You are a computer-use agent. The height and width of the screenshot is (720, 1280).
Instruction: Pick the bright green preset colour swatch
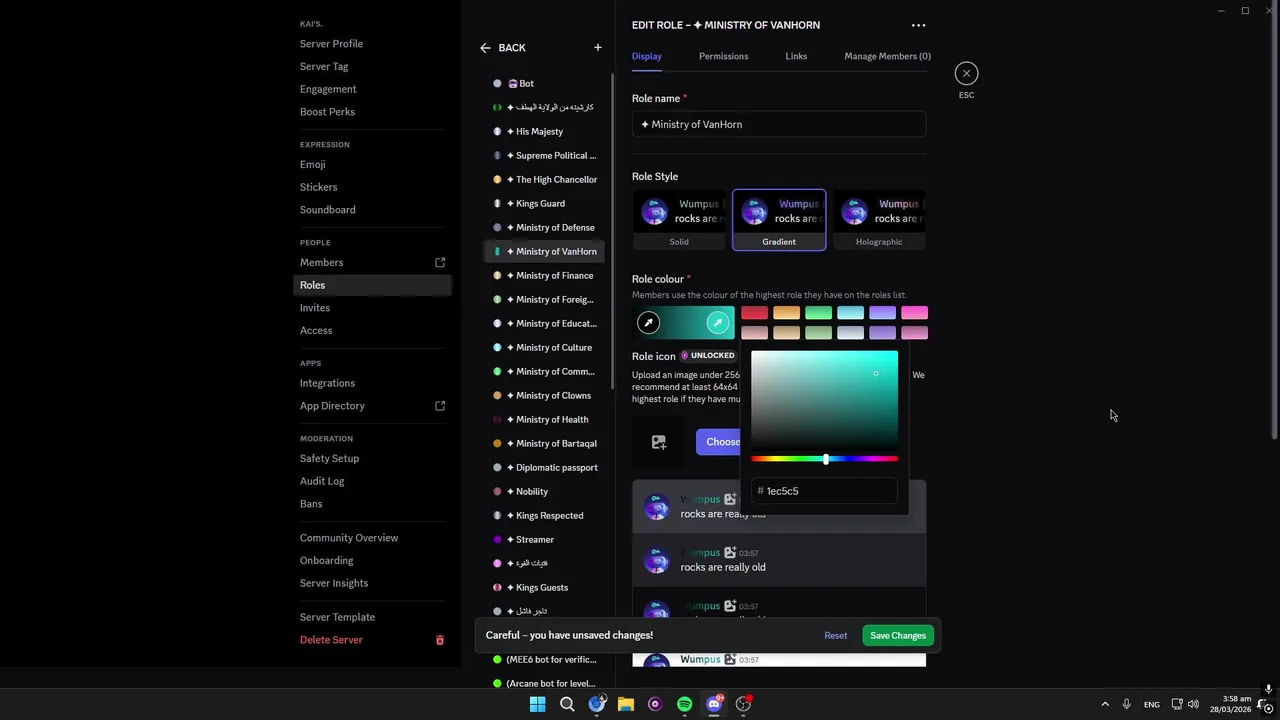(818, 313)
